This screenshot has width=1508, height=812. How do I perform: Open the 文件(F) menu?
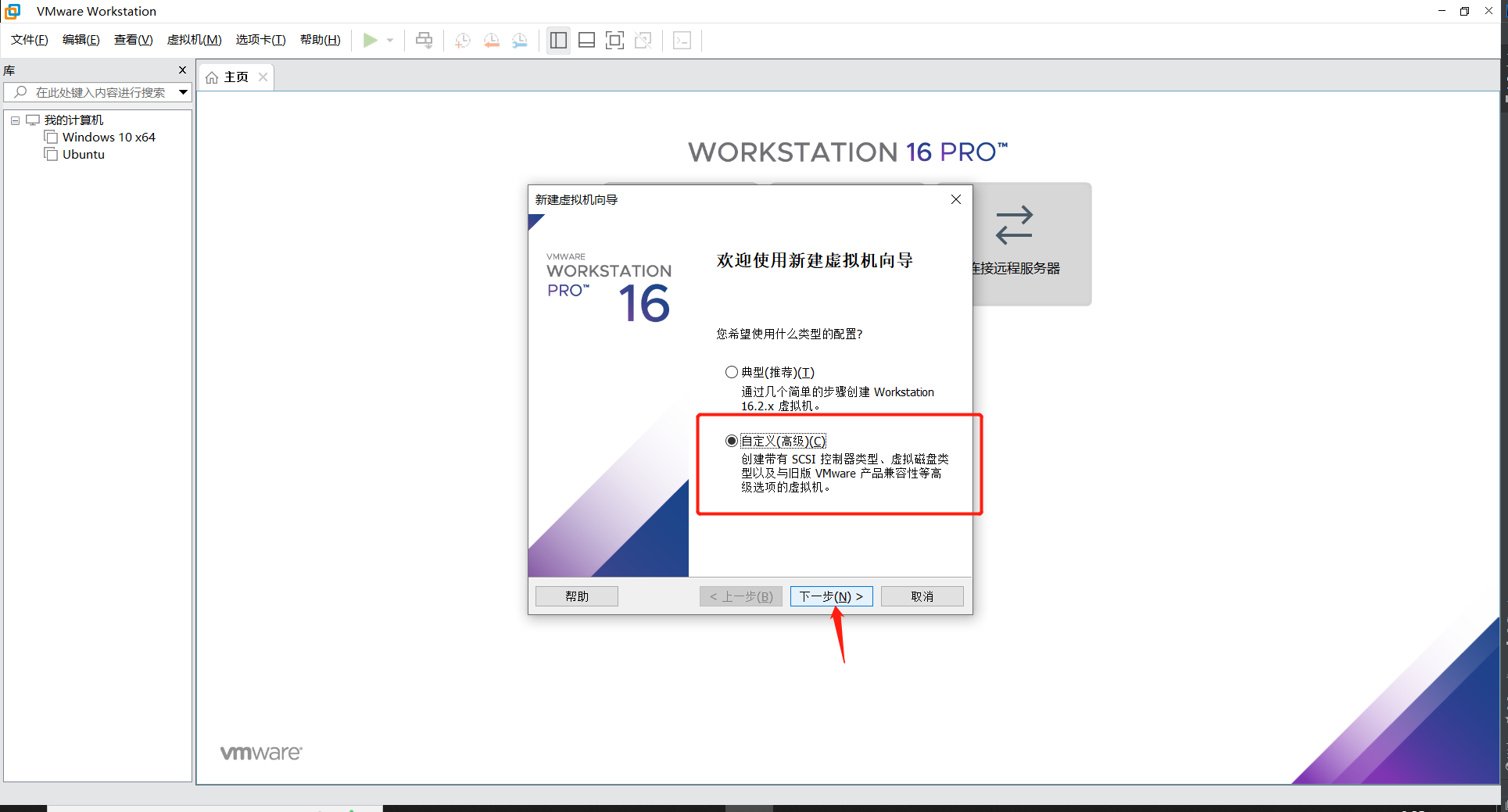[x=30, y=40]
